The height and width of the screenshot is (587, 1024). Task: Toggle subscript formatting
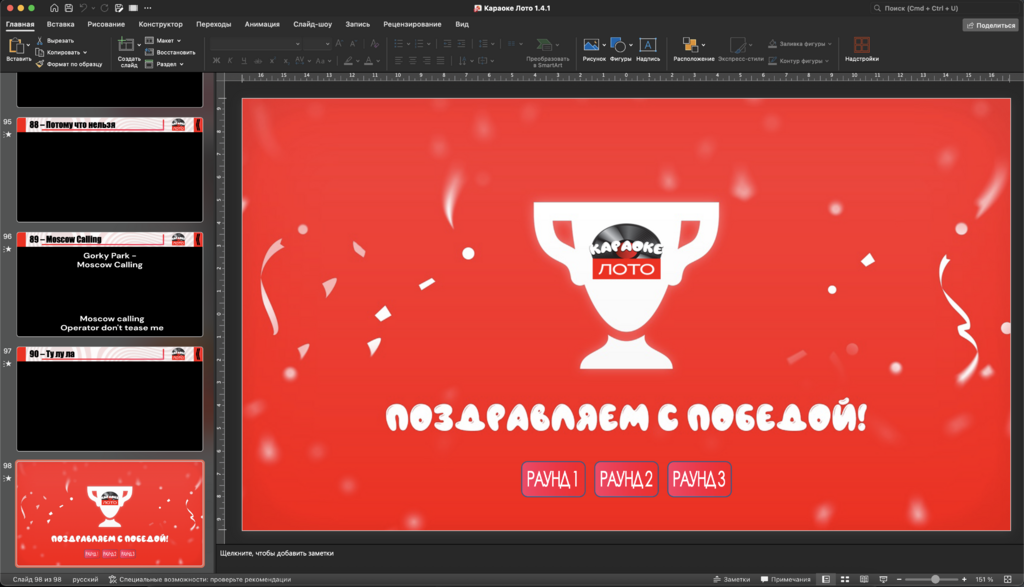(x=286, y=61)
